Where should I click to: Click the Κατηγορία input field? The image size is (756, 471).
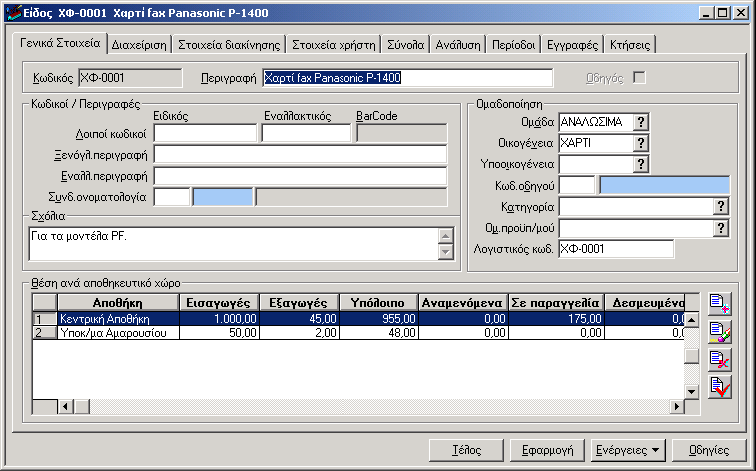coord(636,207)
